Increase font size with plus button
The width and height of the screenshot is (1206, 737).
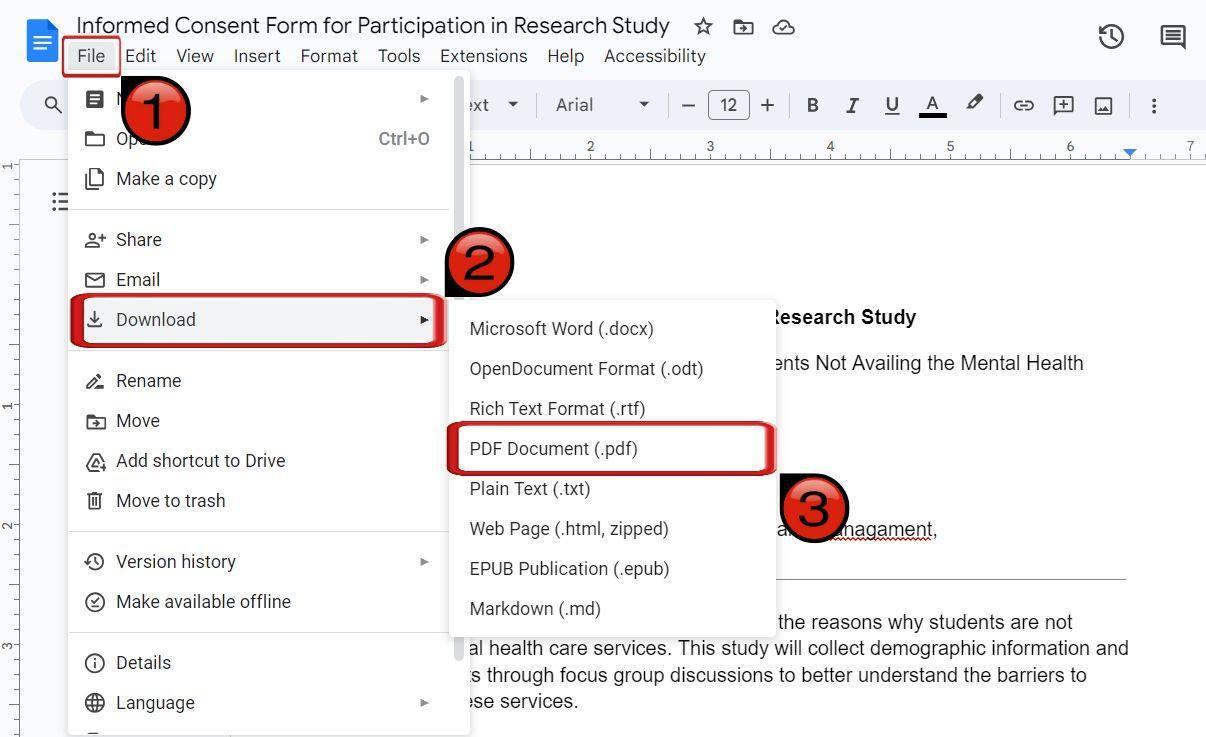click(767, 105)
